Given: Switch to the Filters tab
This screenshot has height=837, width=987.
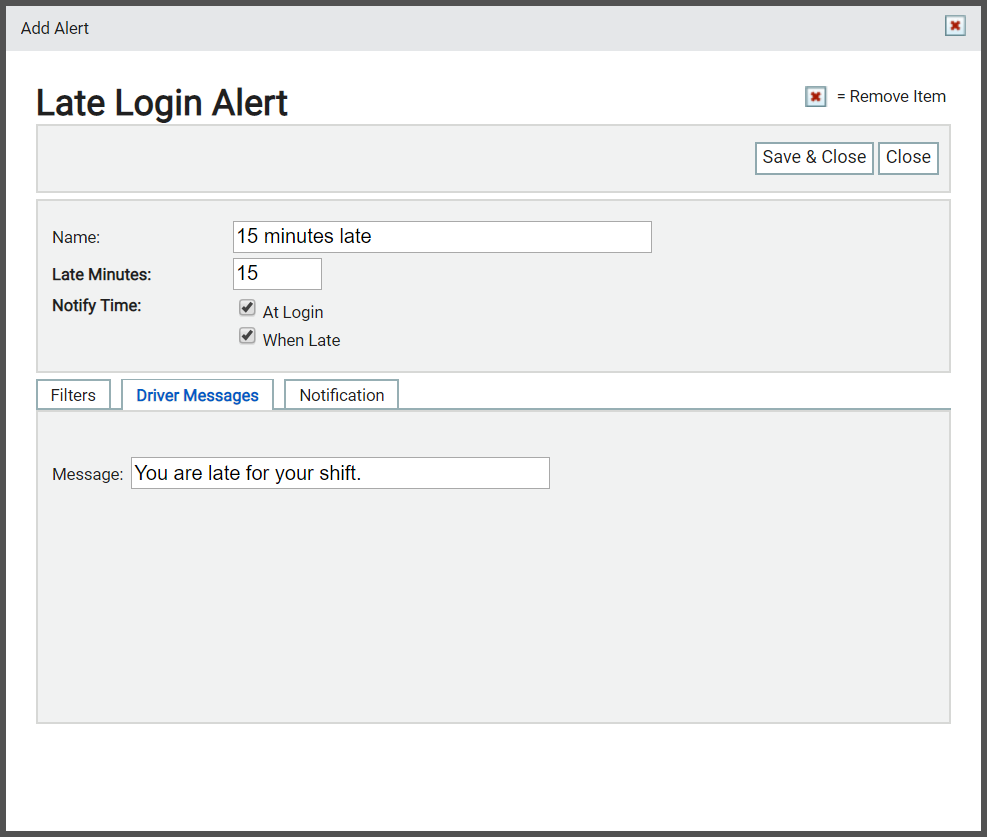Looking at the screenshot, I should [73, 395].
